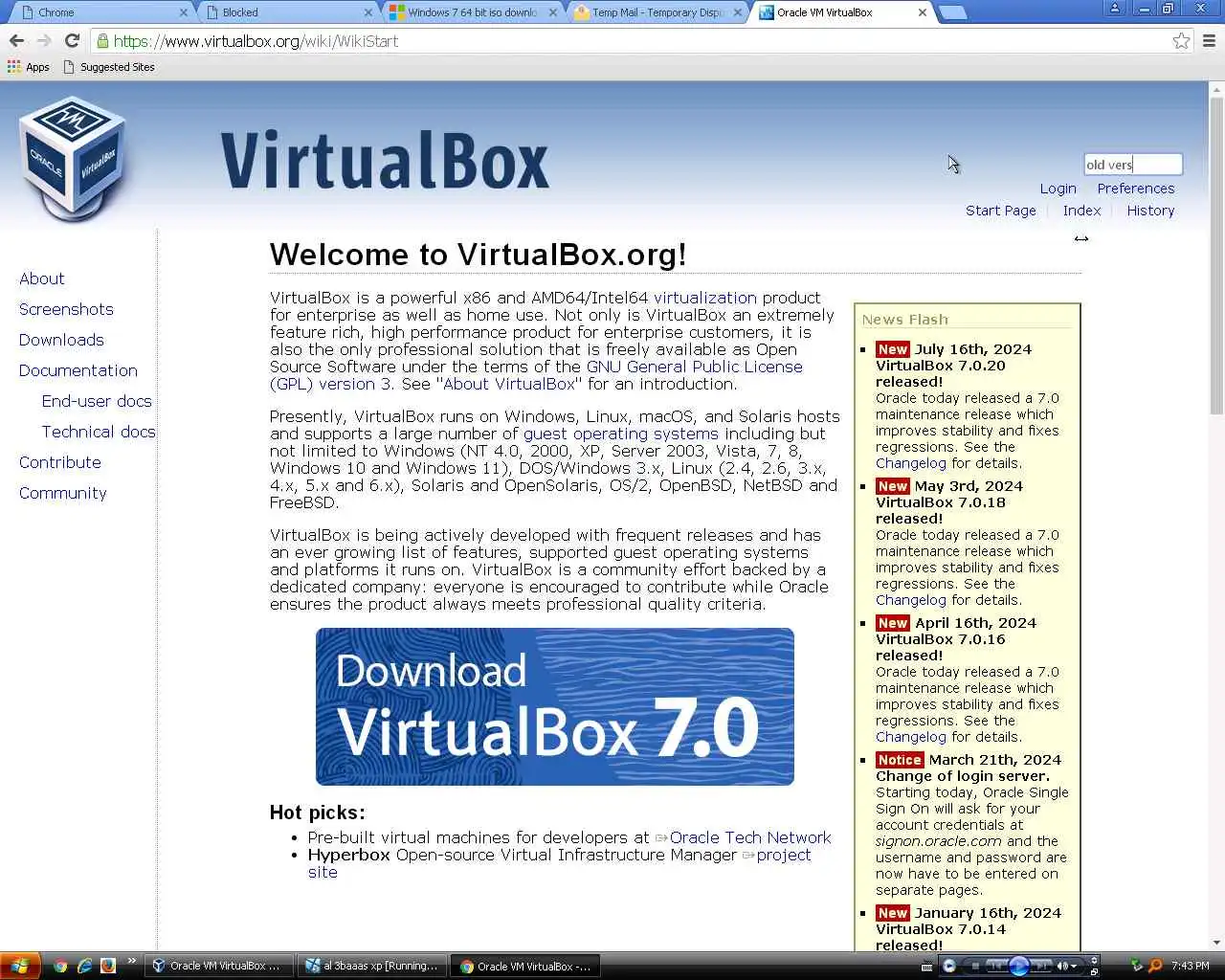Click the search field containing 'old vers'

(1133, 165)
